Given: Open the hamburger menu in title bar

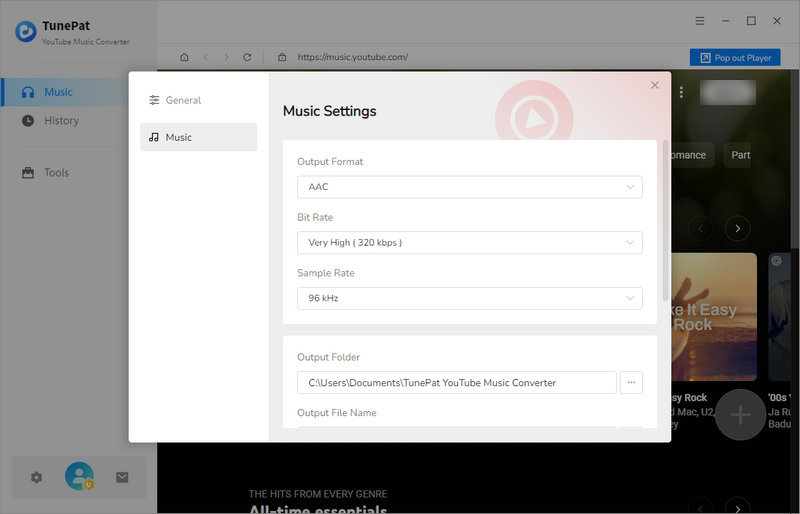Looking at the screenshot, I should tap(699, 21).
